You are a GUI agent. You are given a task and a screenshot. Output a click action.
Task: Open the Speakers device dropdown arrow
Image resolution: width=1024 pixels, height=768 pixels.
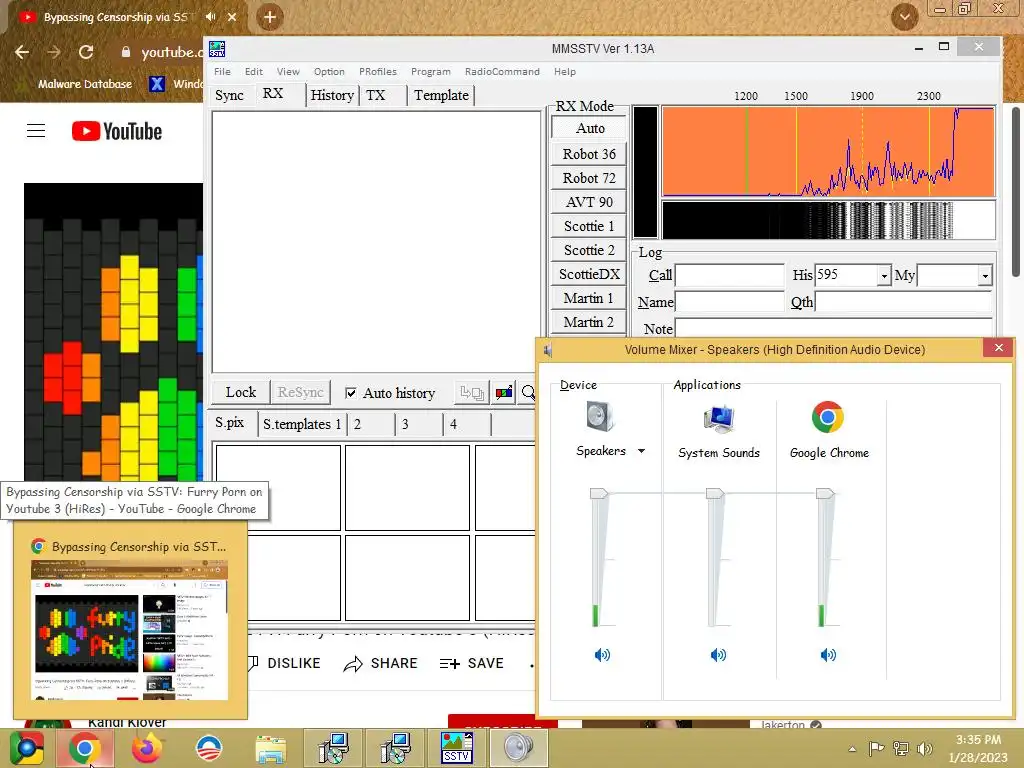641,451
